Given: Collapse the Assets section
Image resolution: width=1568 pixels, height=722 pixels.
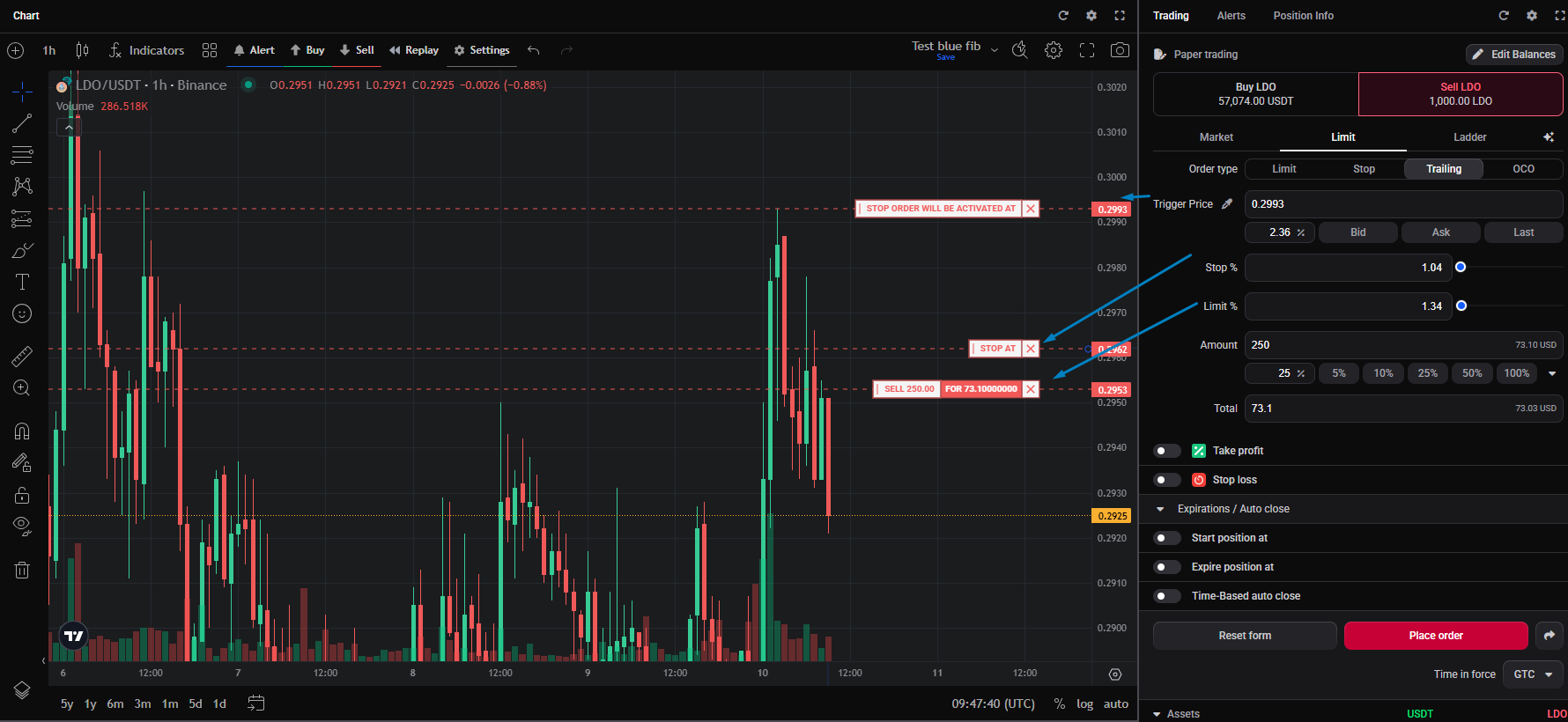Looking at the screenshot, I should [x=1158, y=714].
